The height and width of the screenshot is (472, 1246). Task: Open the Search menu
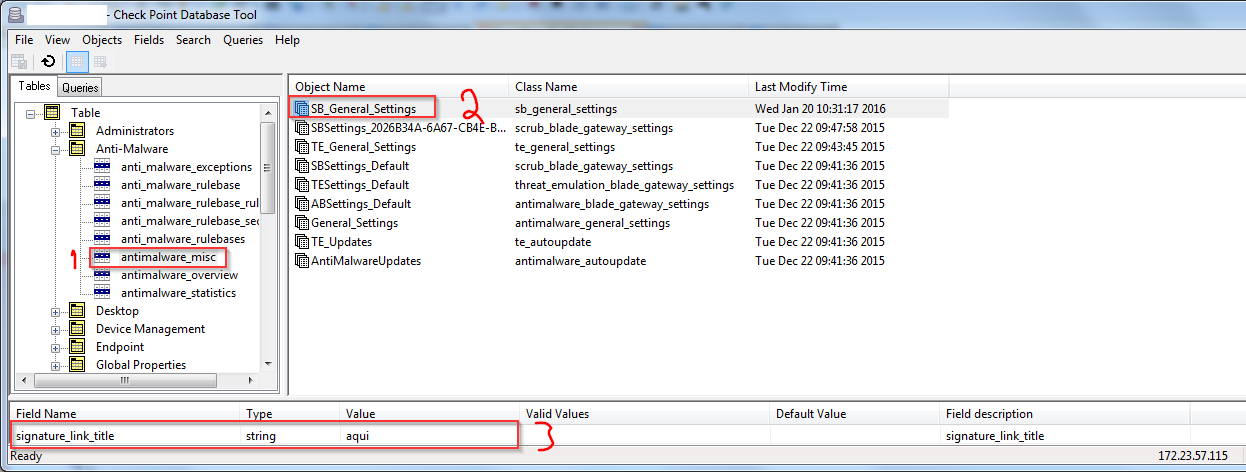(193, 40)
